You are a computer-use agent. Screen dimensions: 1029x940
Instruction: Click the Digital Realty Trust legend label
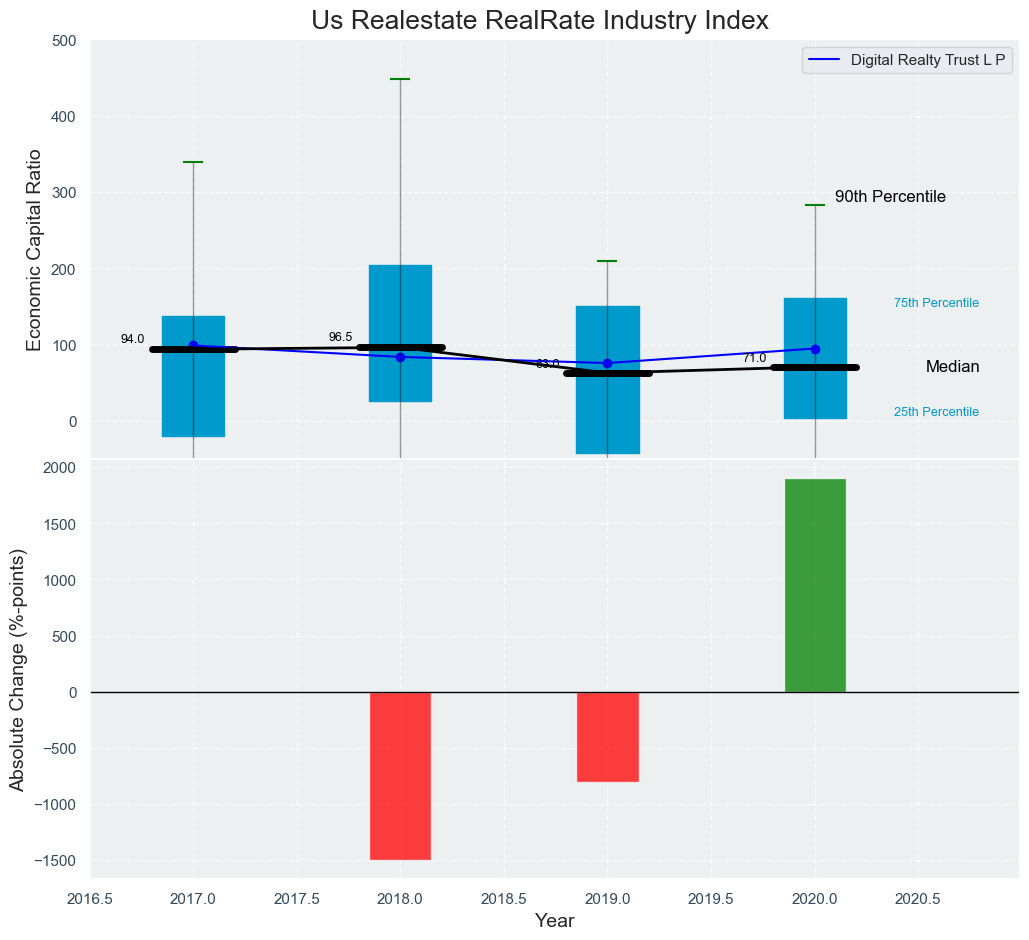(927, 60)
